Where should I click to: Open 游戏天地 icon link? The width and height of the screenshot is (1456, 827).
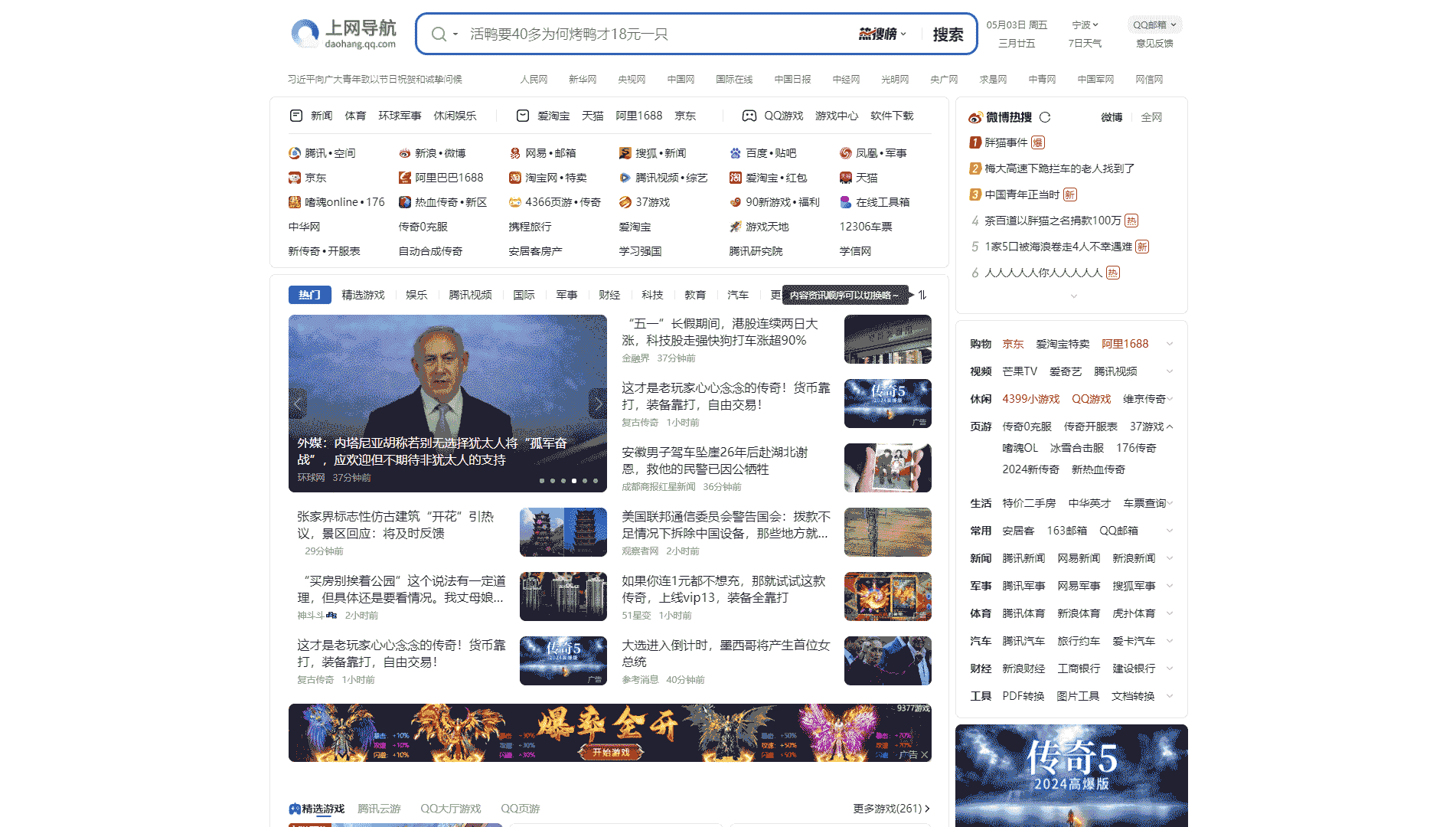(x=736, y=227)
